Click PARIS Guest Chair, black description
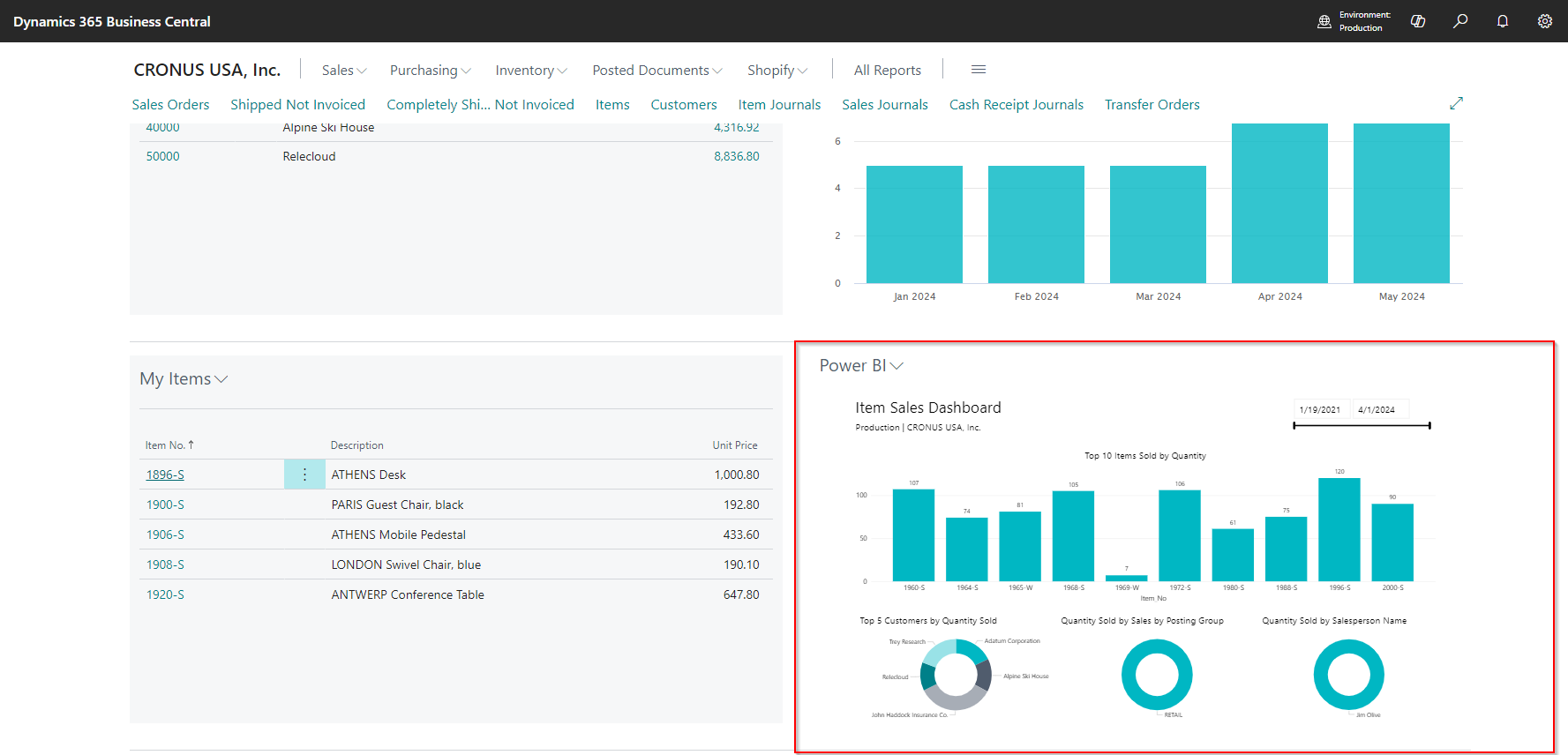Screen dimensions: 1568x755 (x=397, y=505)
